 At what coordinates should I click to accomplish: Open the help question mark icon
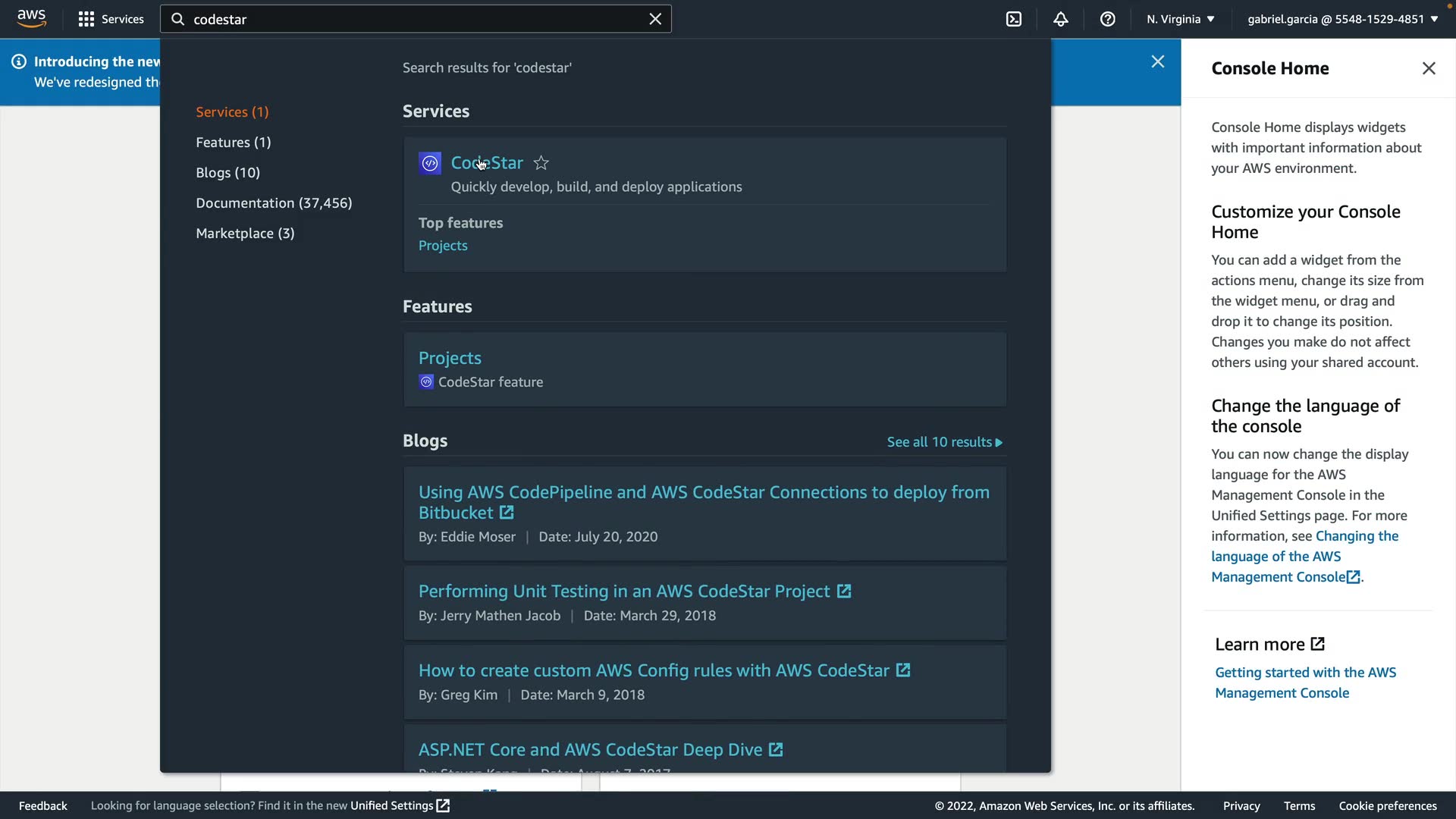[x=1108, y=19]
